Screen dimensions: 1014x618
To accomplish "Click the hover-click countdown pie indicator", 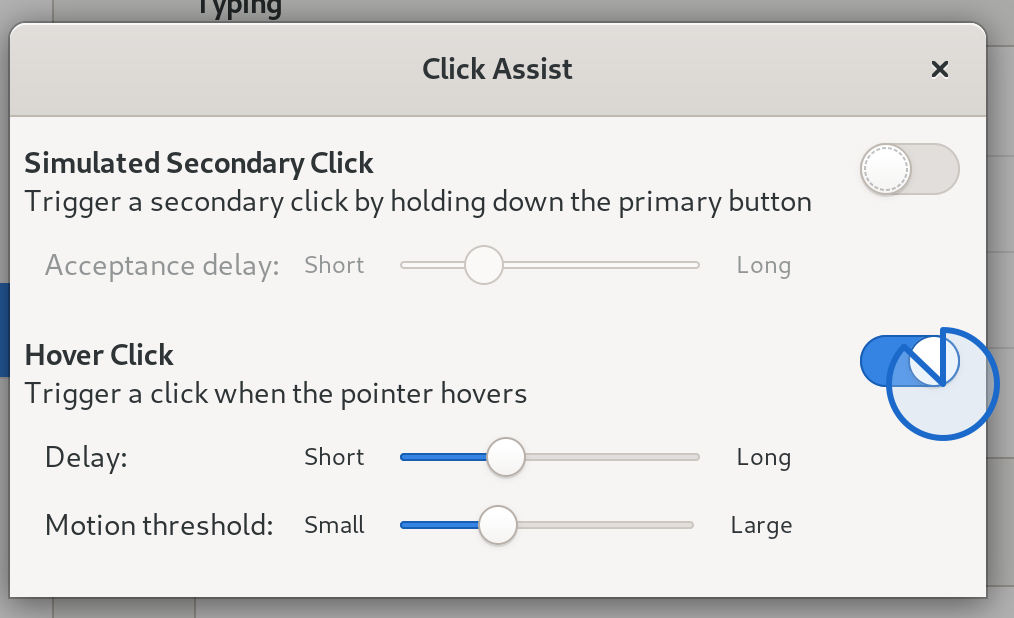I will [943, 384].
